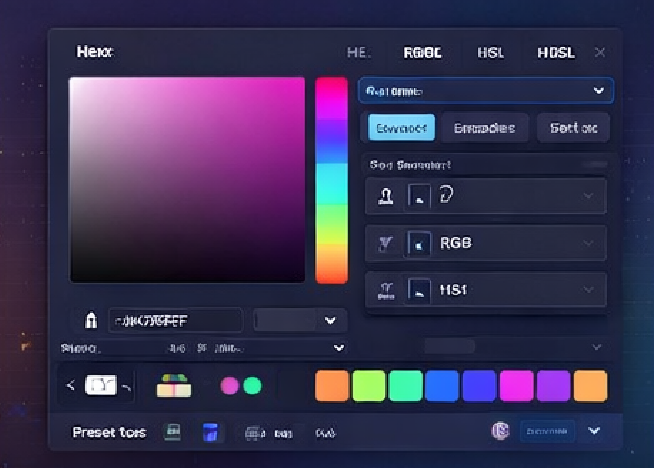Click the vertical rainbow hue slider

[332, 180]
